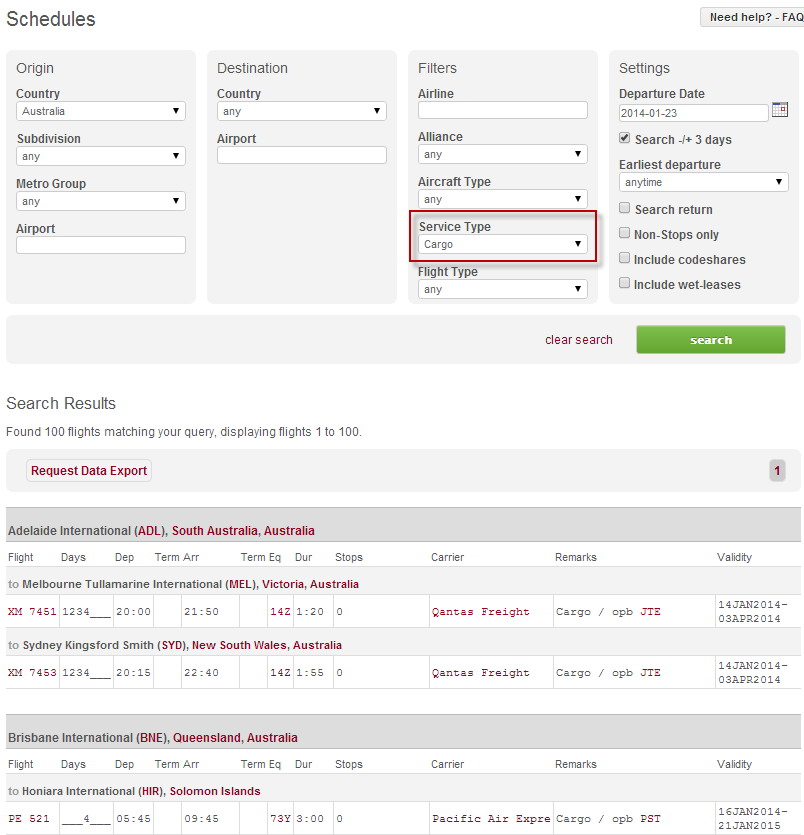The width and height of the screenshot is (804, 835).
Task: Enable Include wet-leases checkbox
Action: 625,284
